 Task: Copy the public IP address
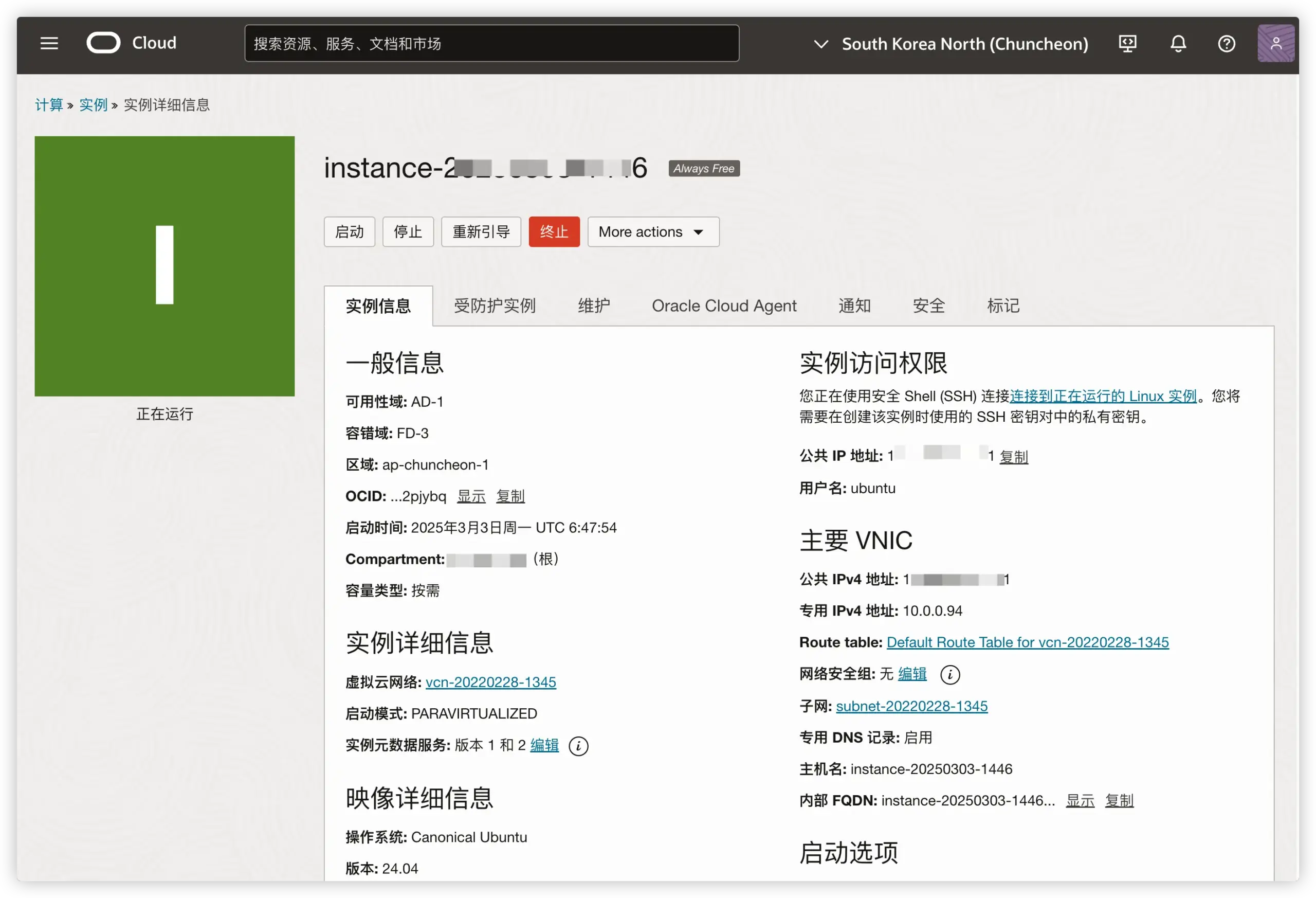point(1013,457)
